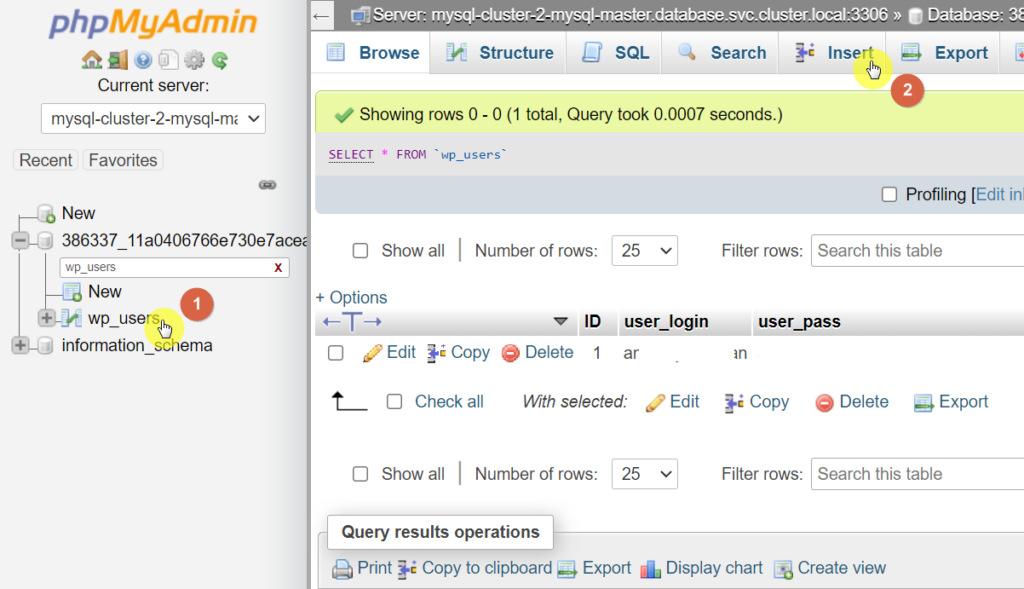Click the Export link in Query results operations
The height and width of the screenshot is (589, 1024).
click(x=594, y=568)
